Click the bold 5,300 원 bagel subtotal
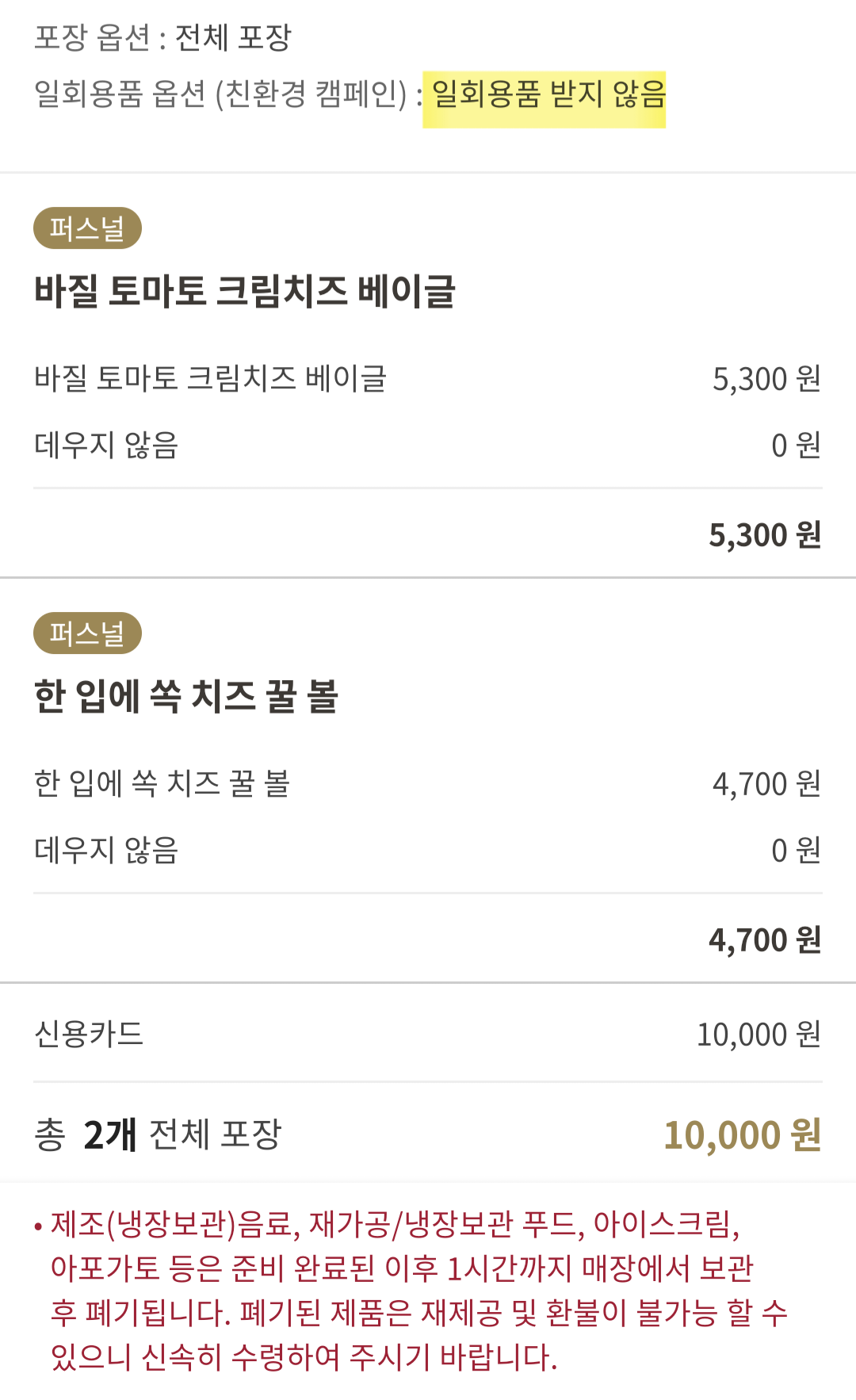The image size is (856, 1400). (764, 535)
